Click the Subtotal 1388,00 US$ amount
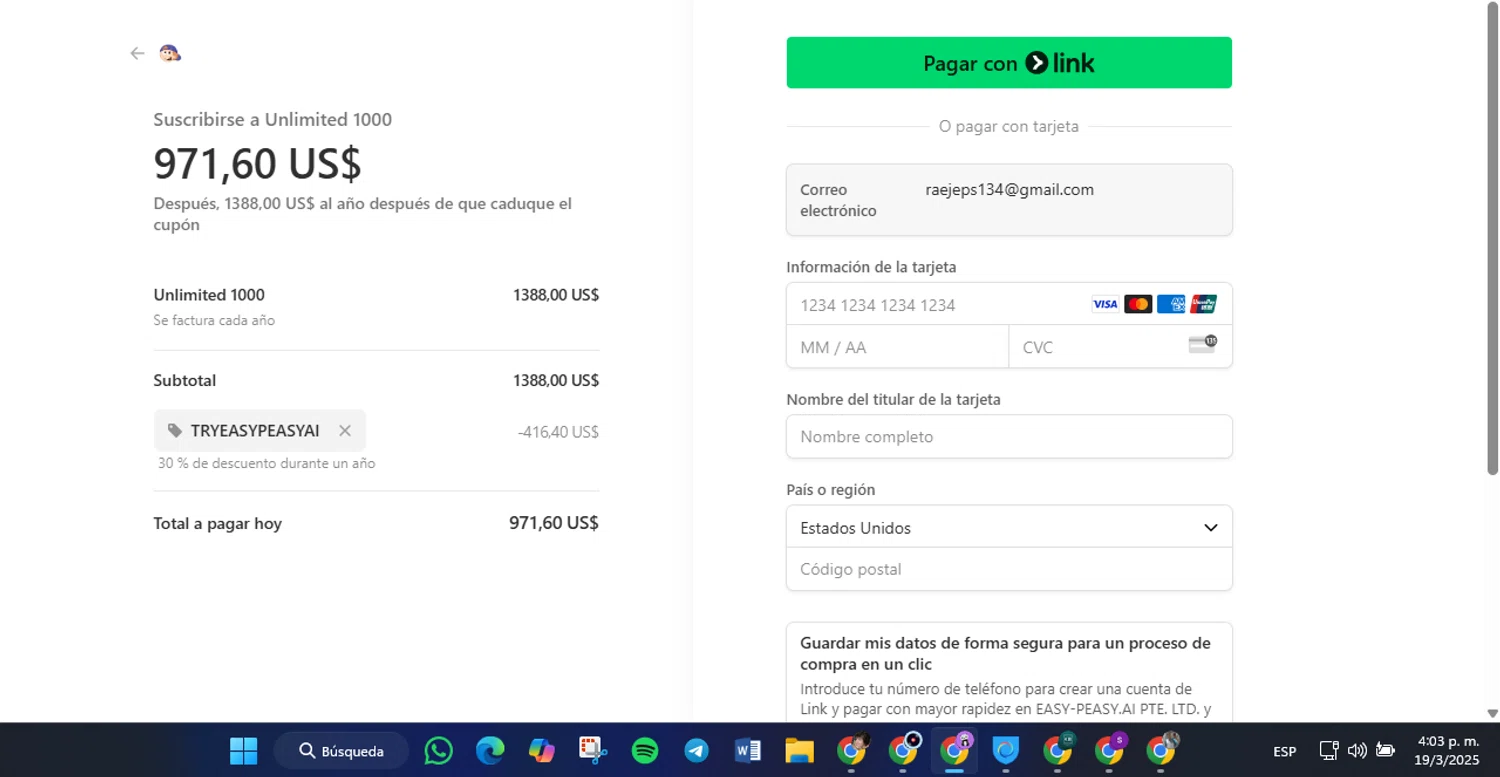Viewport: 1500px width, 777px height. 556,380
